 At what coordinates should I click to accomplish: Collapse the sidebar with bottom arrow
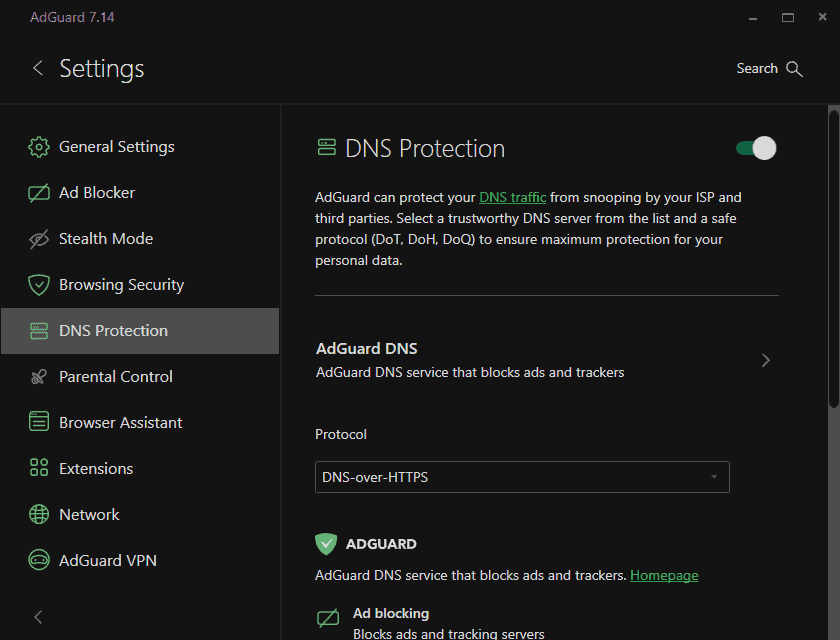(38, 617)
